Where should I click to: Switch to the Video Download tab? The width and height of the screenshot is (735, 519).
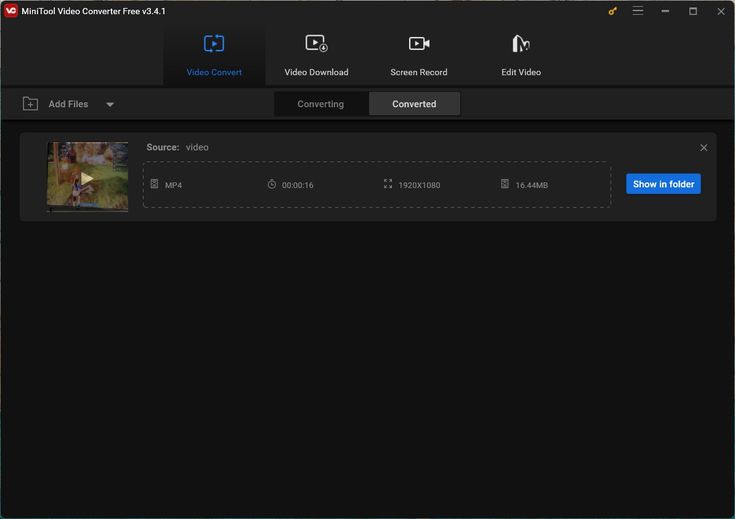[316, 55]
